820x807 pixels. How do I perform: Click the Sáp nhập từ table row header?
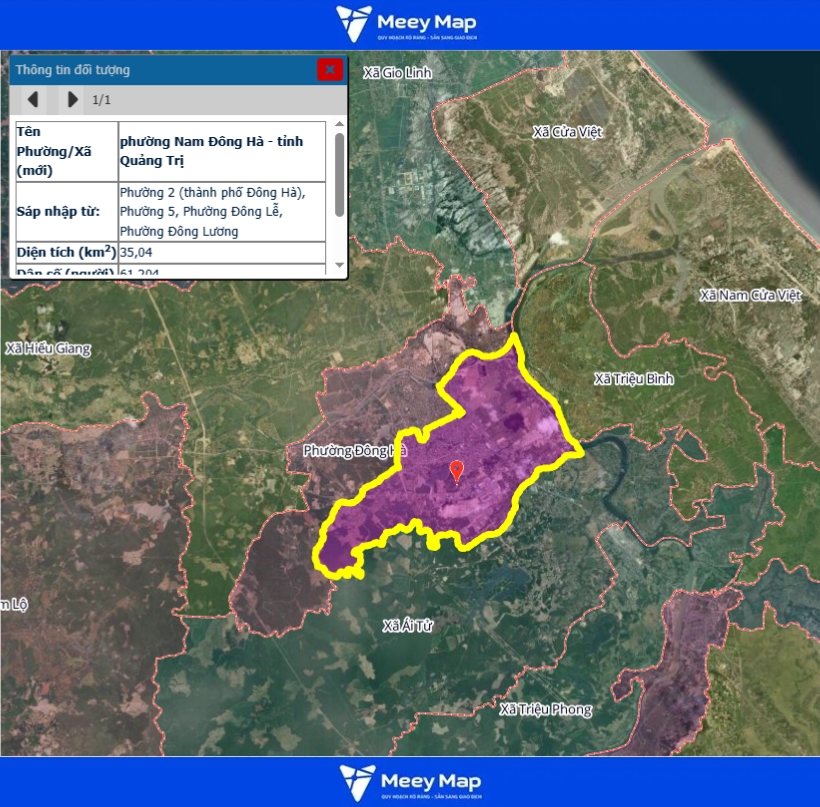[66, 211]
